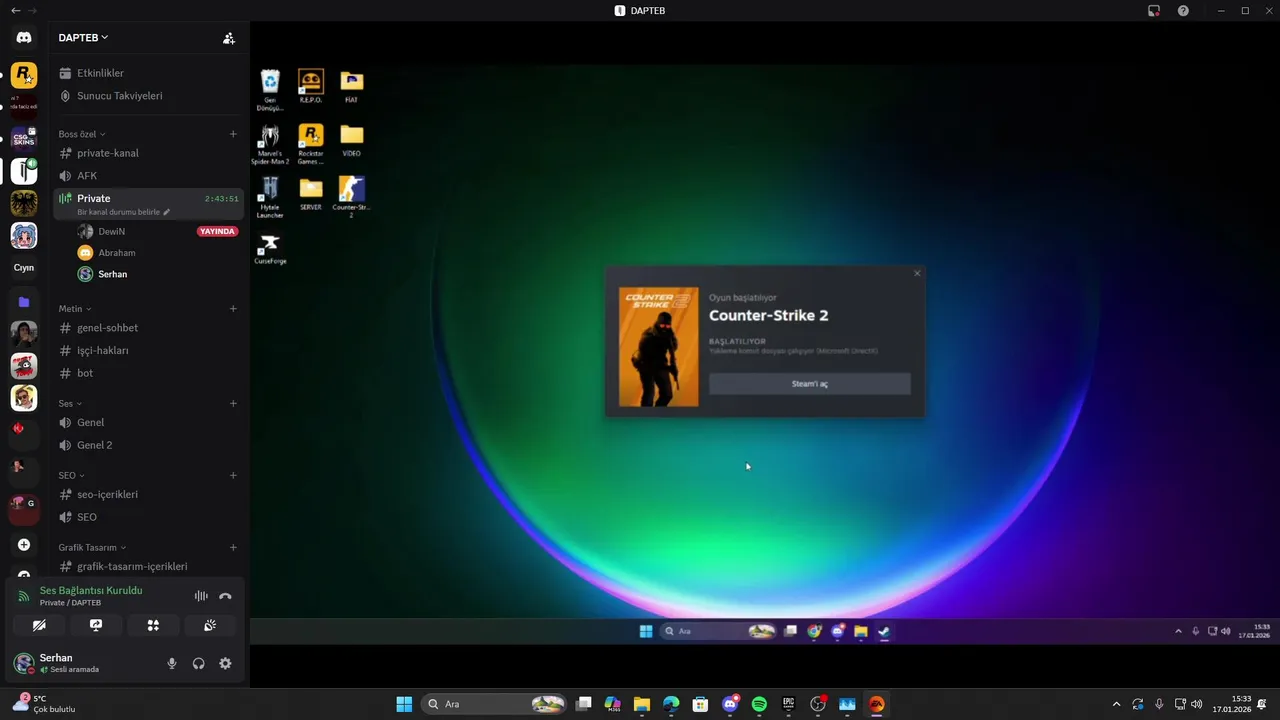Disconnect from voice with hang-up icon

pos(225,596)
